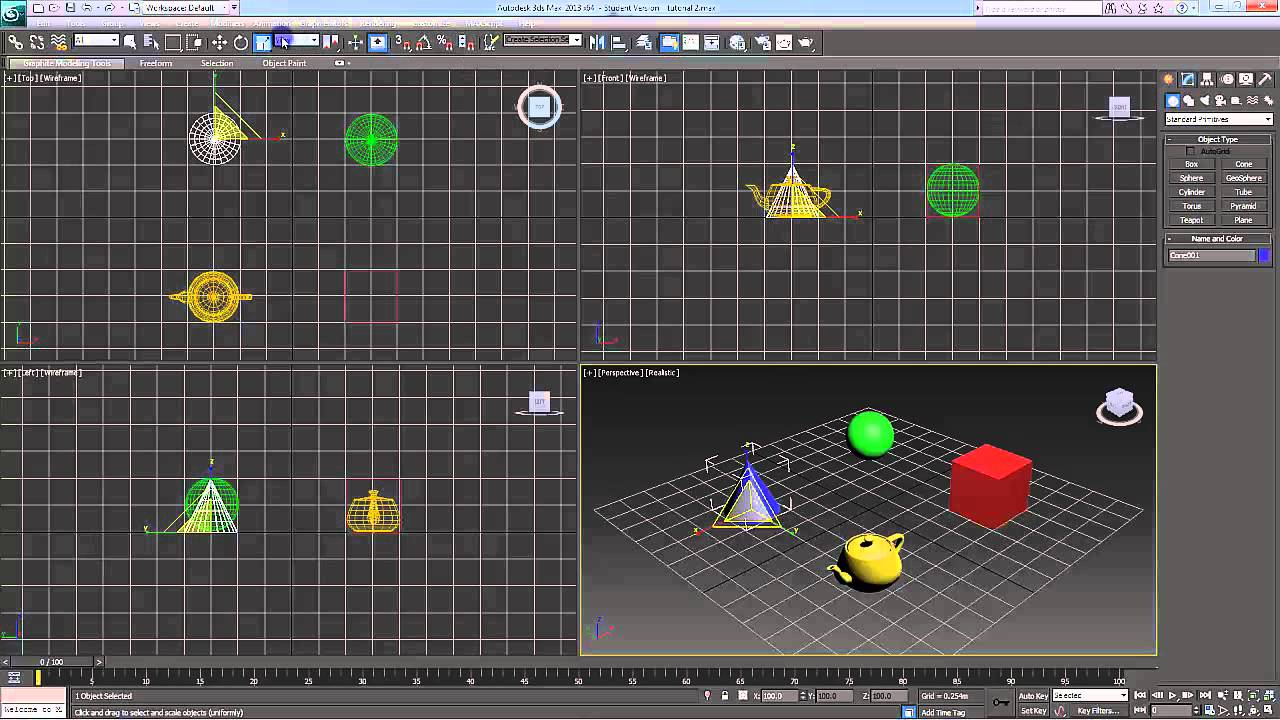Open the Material Editor icon
The image size is (1280, 720).
(737, 42)
